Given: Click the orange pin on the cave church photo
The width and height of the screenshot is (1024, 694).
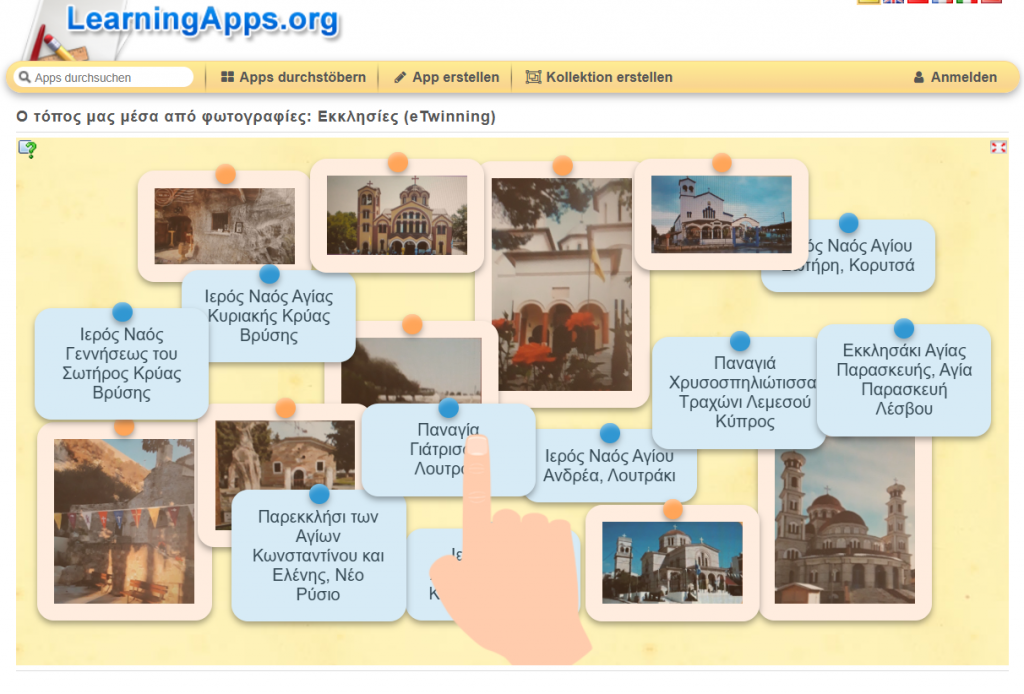Looking at the screenshot, I should point(225,175).
